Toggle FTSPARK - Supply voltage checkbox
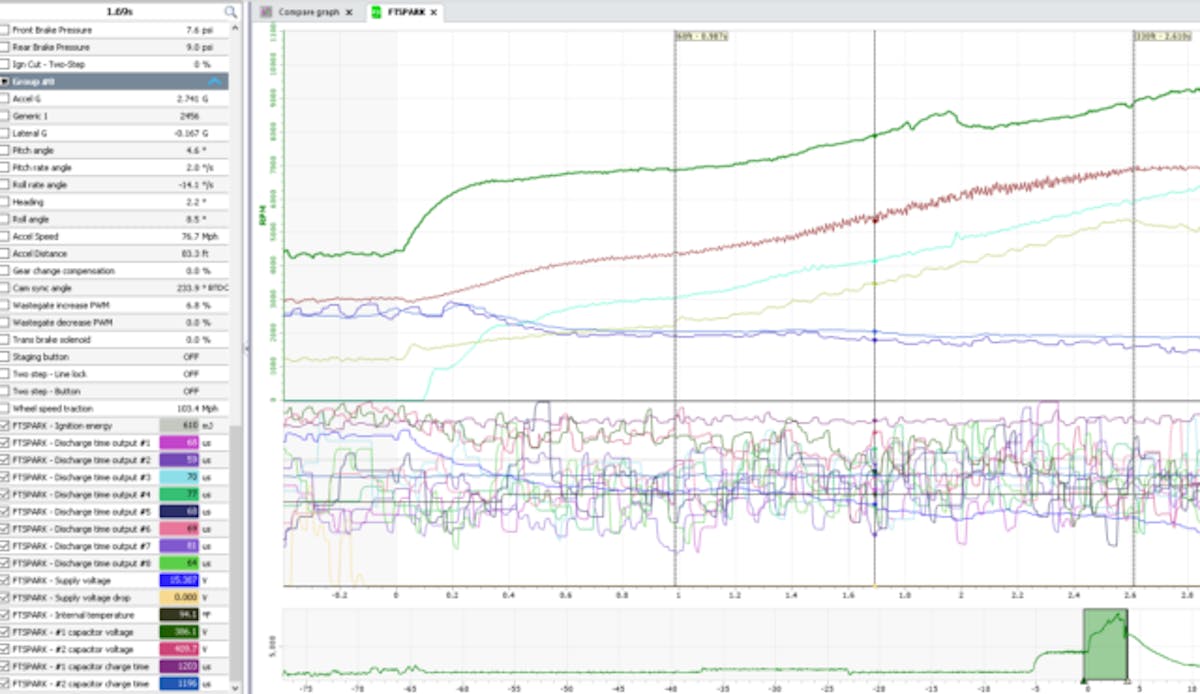Image resolution: width=1200 pixels, height=694 pixels. tap(5, 581)
